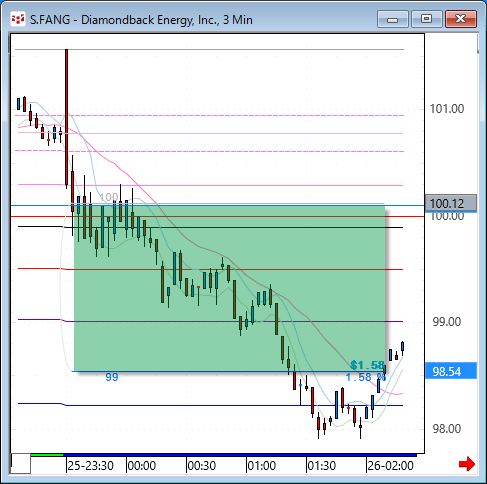
Task: Click the 98.00 price axis label
Action: 447,428
